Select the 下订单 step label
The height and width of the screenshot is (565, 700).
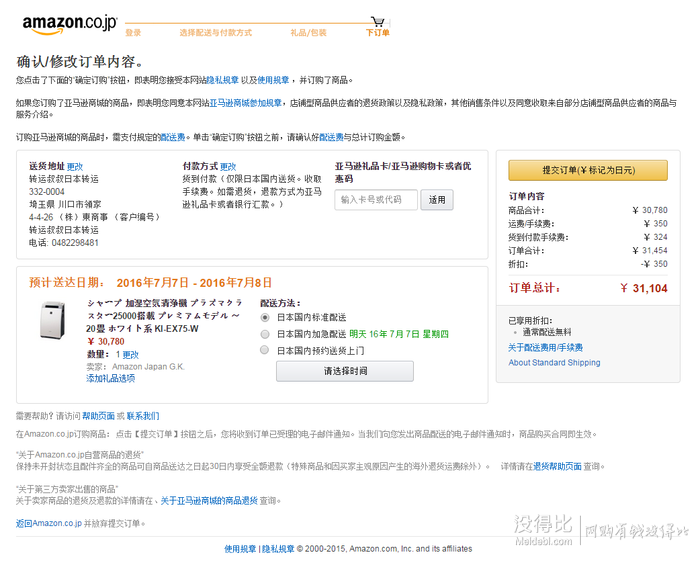click(x=378, y=33)
